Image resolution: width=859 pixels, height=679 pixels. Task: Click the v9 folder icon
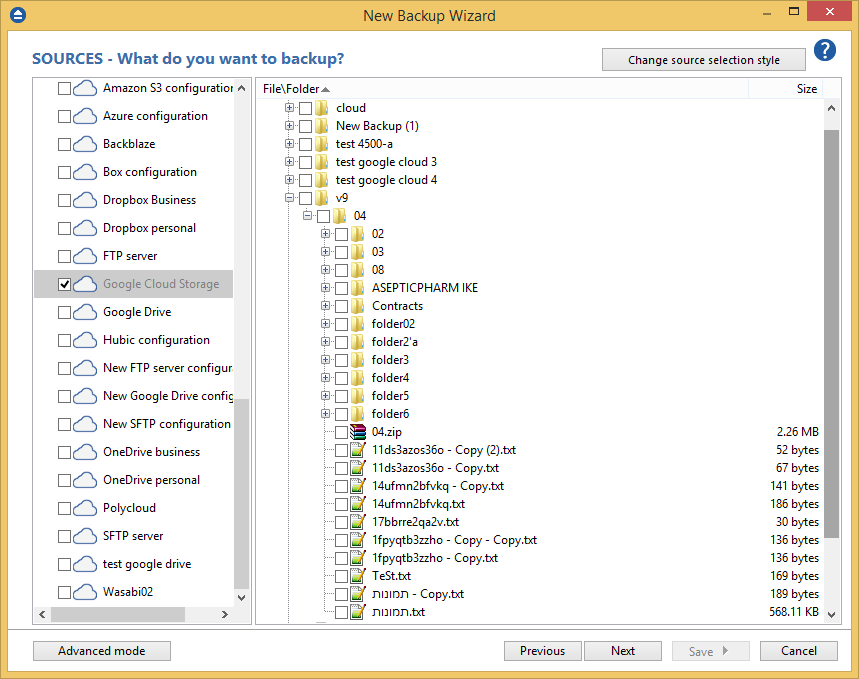tap(322, 198)
